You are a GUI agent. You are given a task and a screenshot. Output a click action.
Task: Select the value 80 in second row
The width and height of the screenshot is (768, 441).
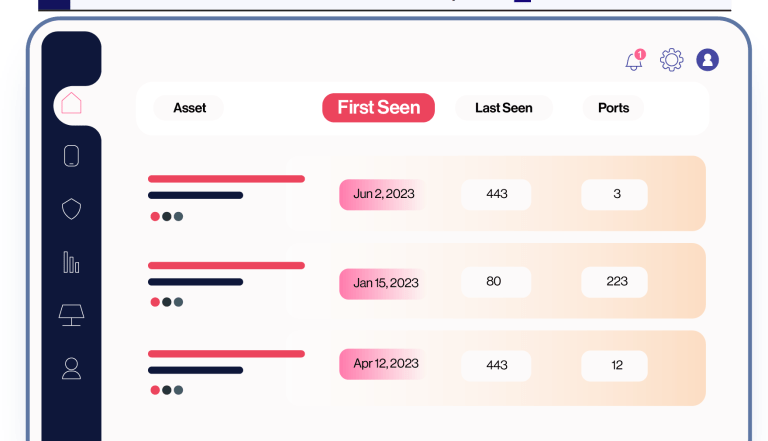494,282
